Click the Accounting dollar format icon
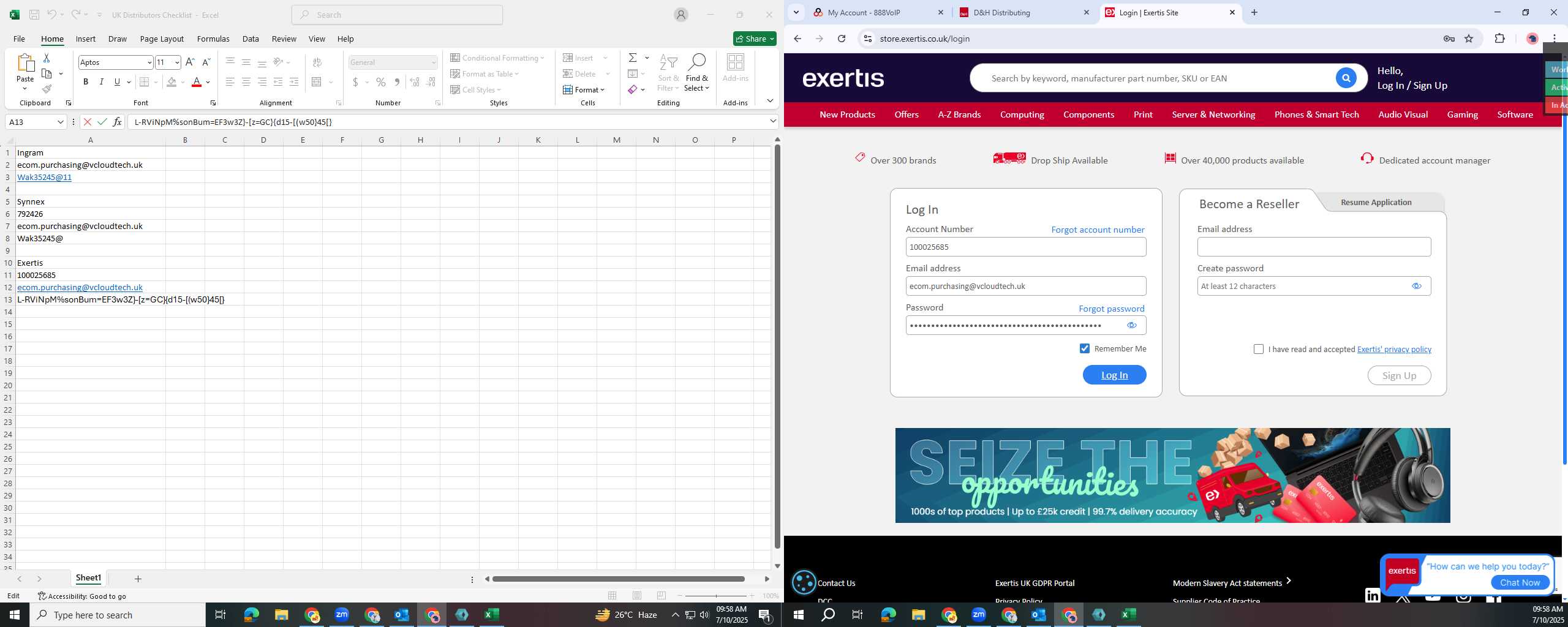The width and height of the screenshot is (1568, 627). (355, 82)
